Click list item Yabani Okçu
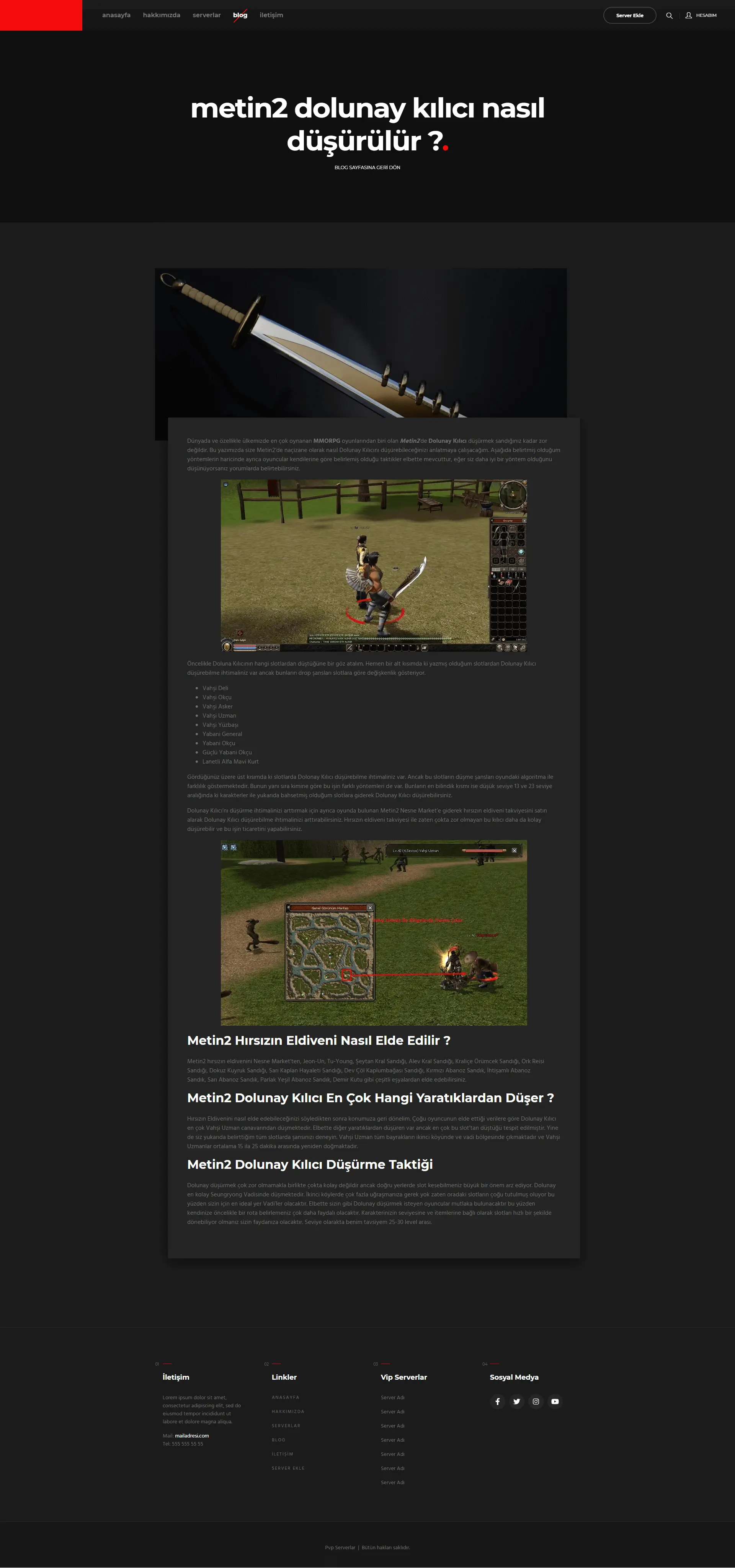735x1568 pixels. [x=219, y=742]
